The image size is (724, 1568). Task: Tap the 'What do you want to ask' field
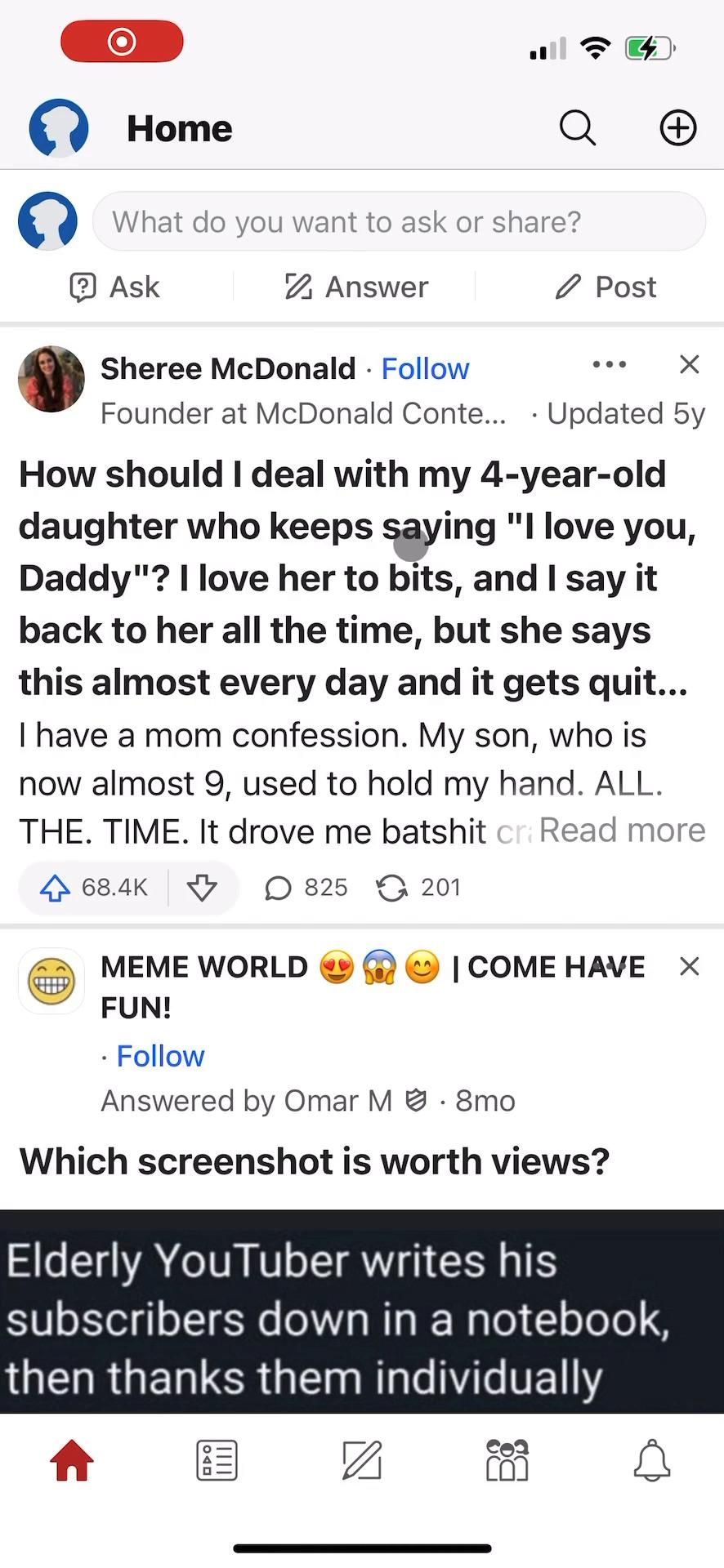tap(399, 222)
